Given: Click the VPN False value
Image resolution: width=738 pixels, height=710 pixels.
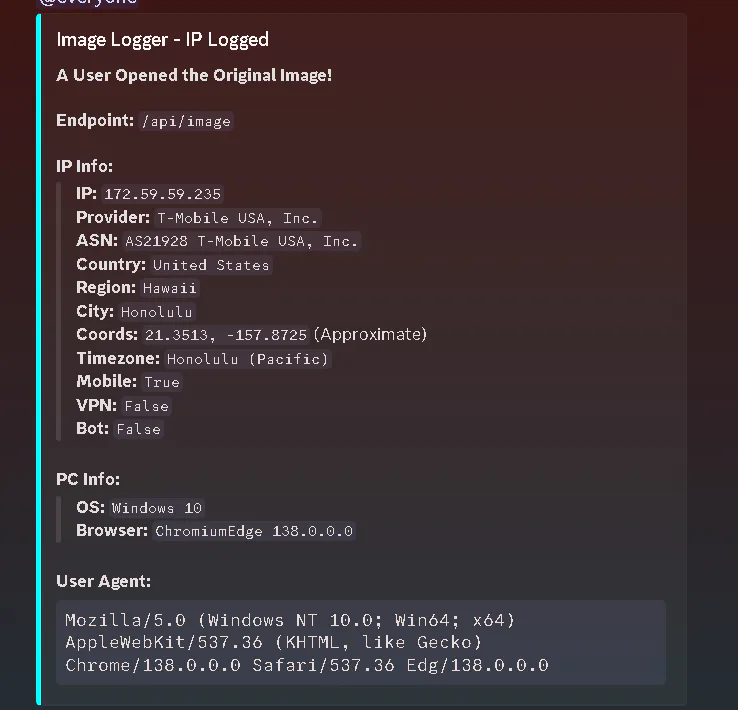Looking at the screenshot, I should point(146,406).
